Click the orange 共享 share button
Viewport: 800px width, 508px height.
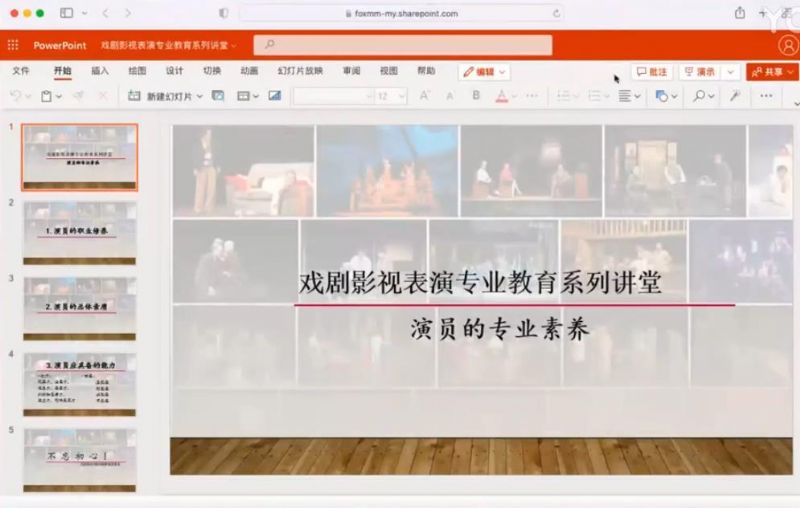[771, 72]
